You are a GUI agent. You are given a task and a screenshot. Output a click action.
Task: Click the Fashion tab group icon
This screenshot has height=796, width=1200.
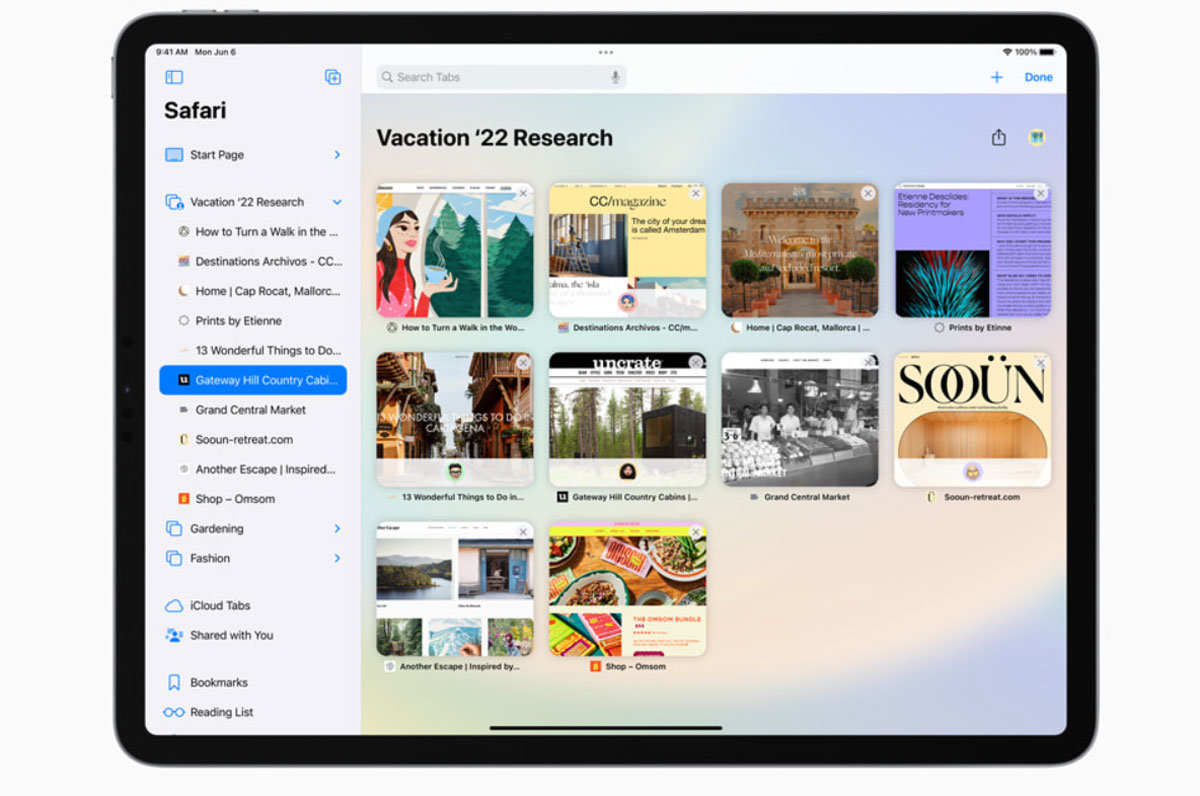174,558
